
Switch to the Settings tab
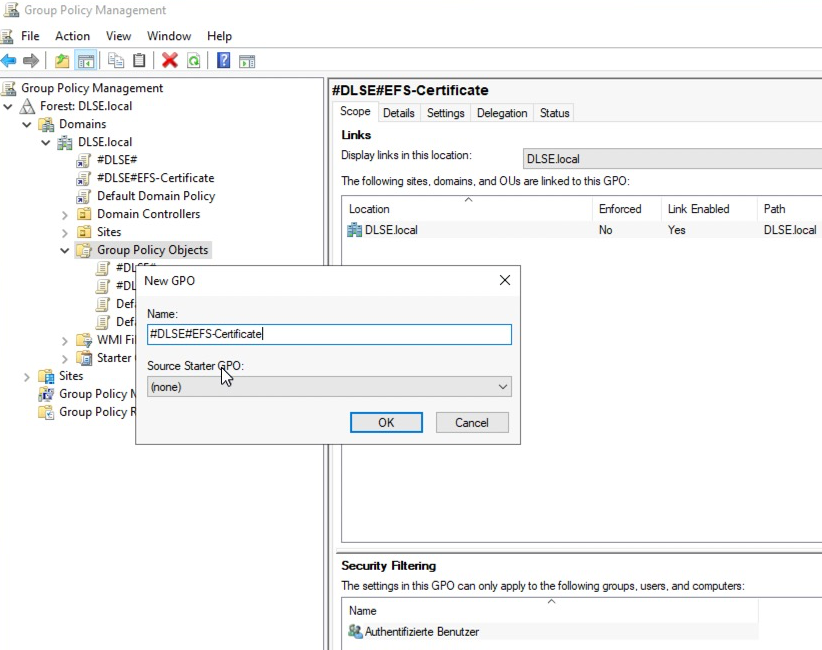coord(445,113)
